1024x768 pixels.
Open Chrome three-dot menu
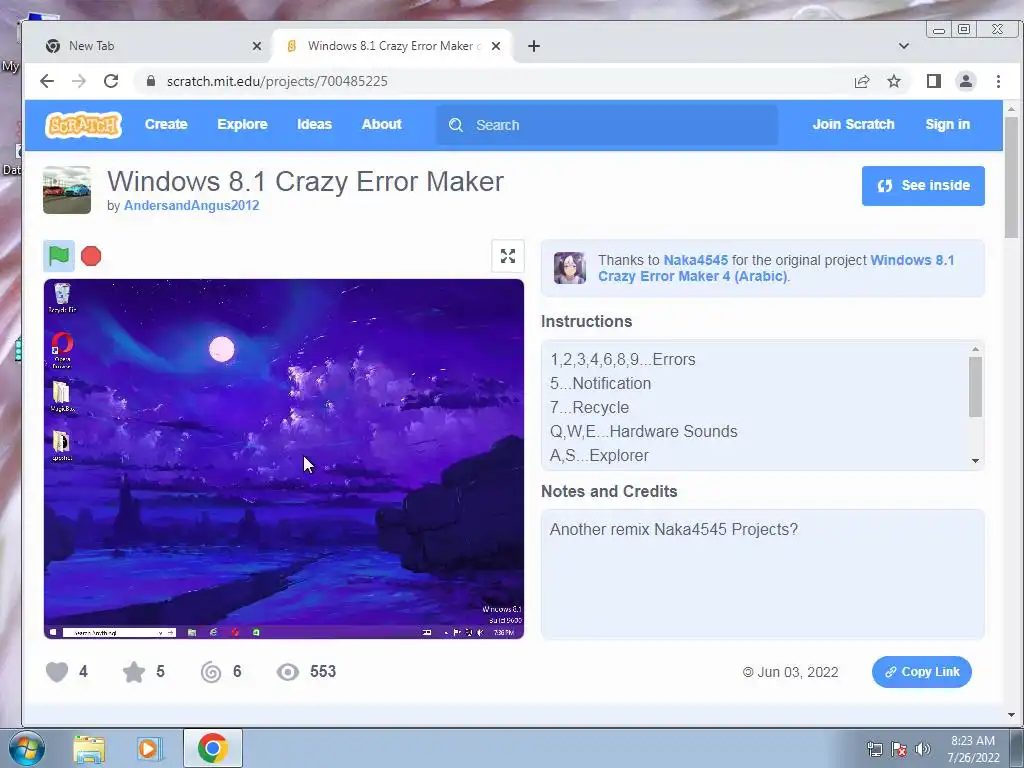click(x=998, y=81)
